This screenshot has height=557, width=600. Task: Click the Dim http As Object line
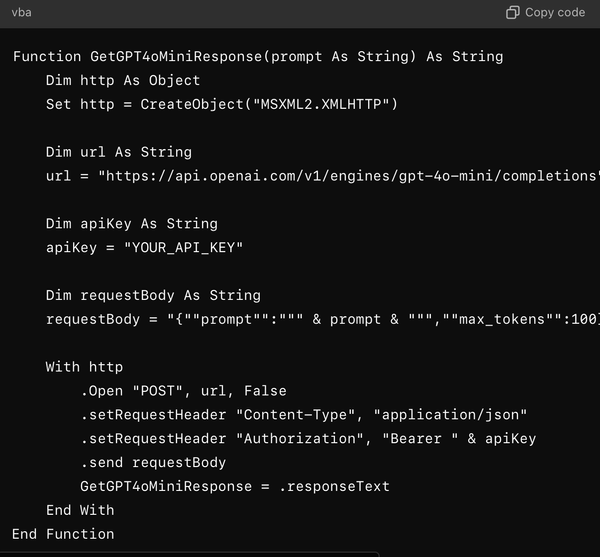coord(123,80)
